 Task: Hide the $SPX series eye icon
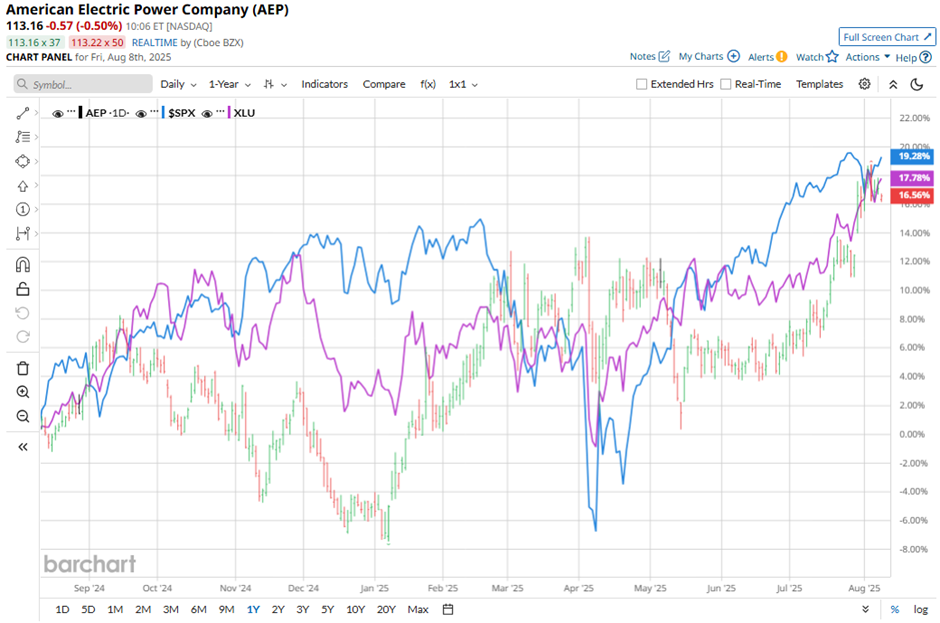point(141,113)
